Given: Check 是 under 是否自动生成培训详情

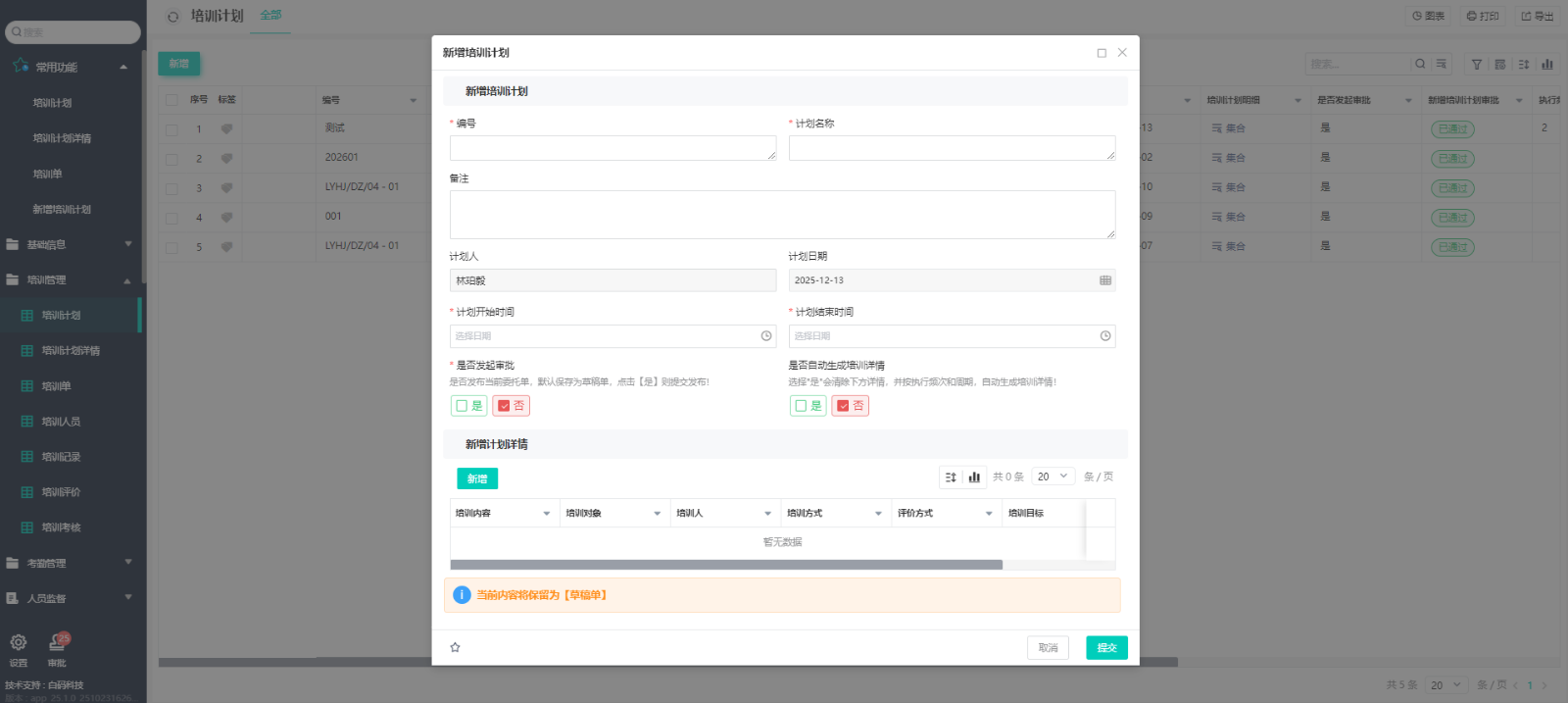Looking at the screenshot, I should click(808, 406).
